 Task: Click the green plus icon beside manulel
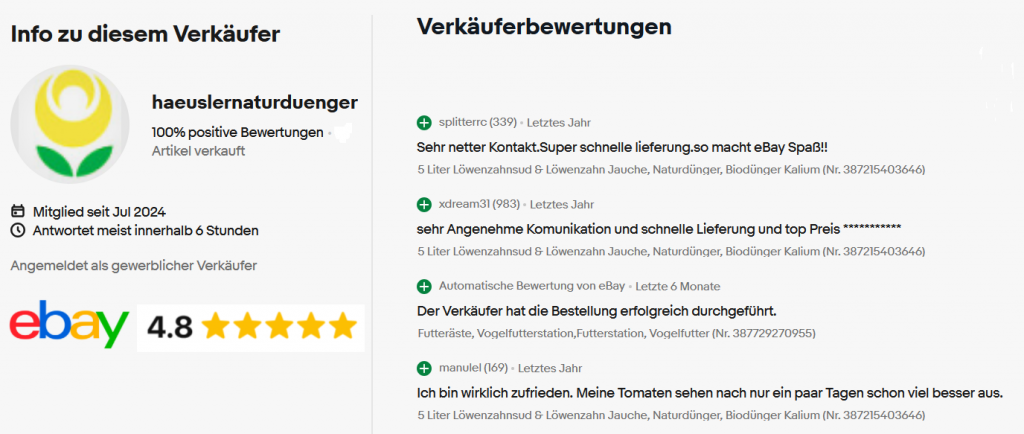point(424,368)
